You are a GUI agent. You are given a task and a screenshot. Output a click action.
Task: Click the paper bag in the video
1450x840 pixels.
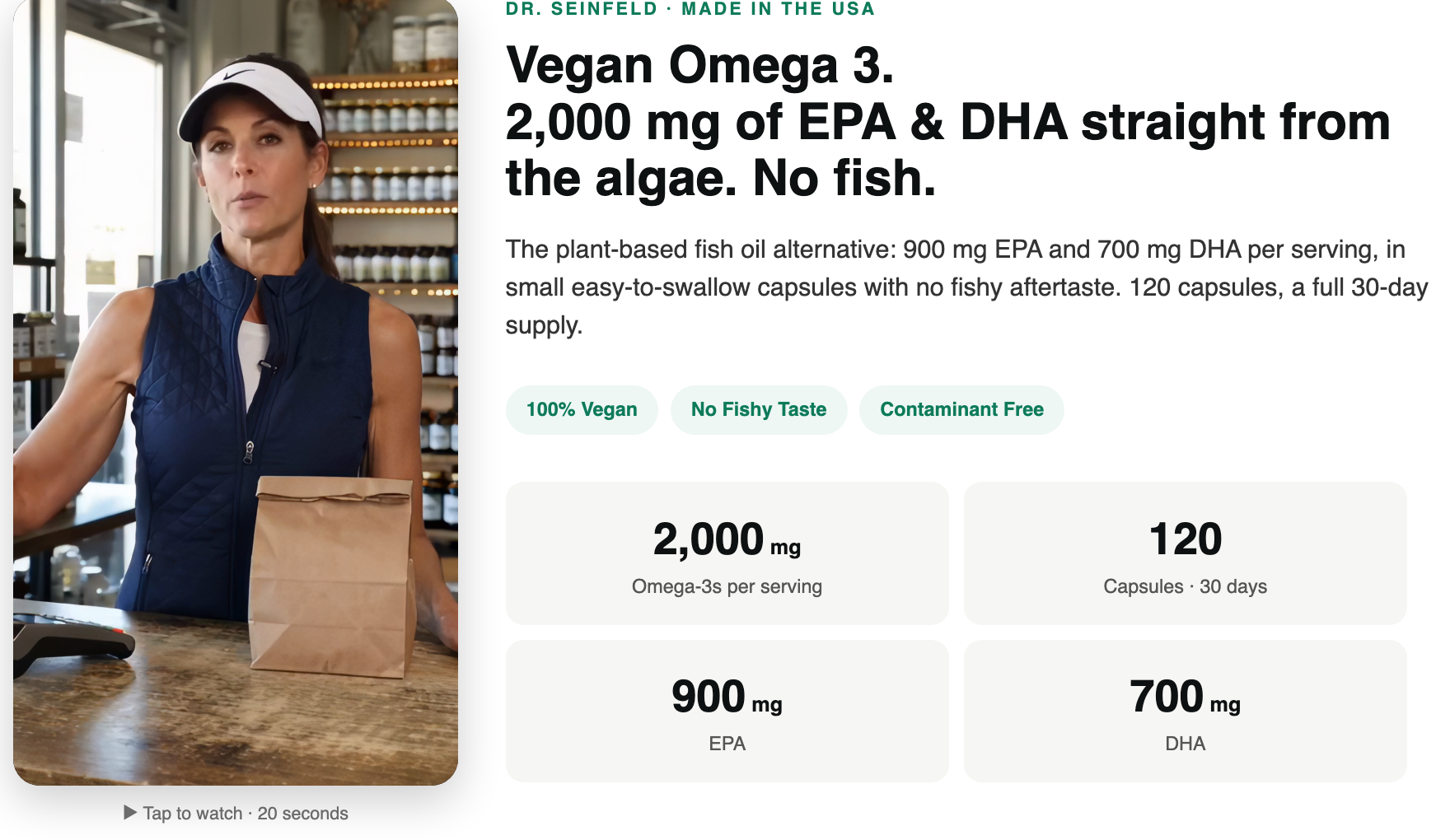(332, 576)
